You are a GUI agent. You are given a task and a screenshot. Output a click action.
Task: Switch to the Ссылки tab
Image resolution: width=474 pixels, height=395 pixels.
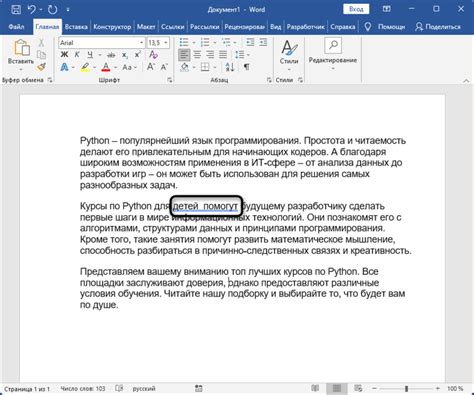tap(173, 27)
